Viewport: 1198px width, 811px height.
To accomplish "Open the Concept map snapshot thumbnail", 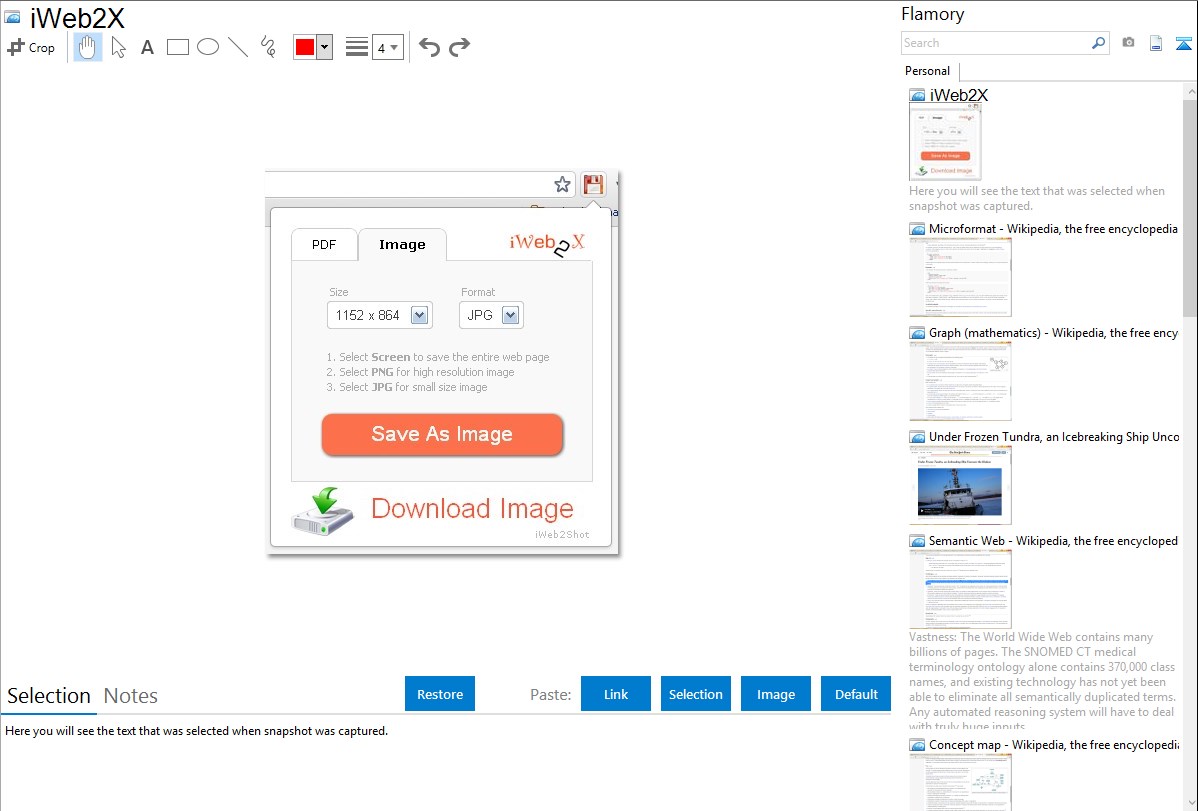I will coord(960,782).
